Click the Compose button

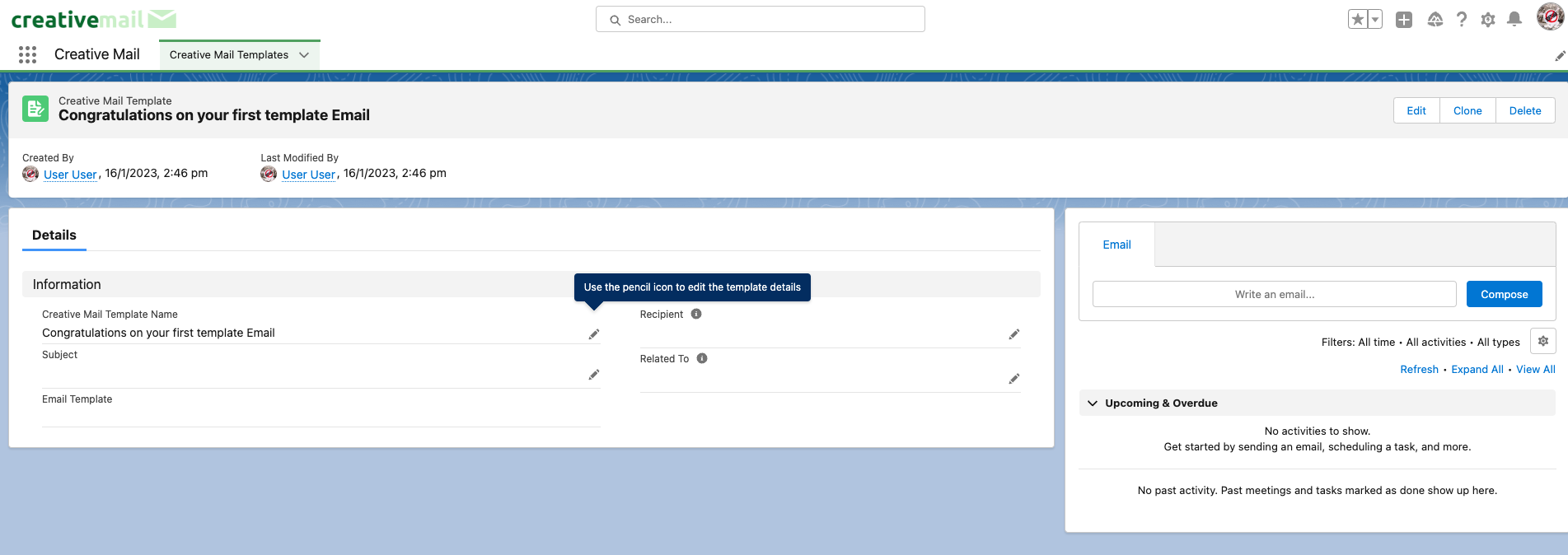tap(1504, 294)
